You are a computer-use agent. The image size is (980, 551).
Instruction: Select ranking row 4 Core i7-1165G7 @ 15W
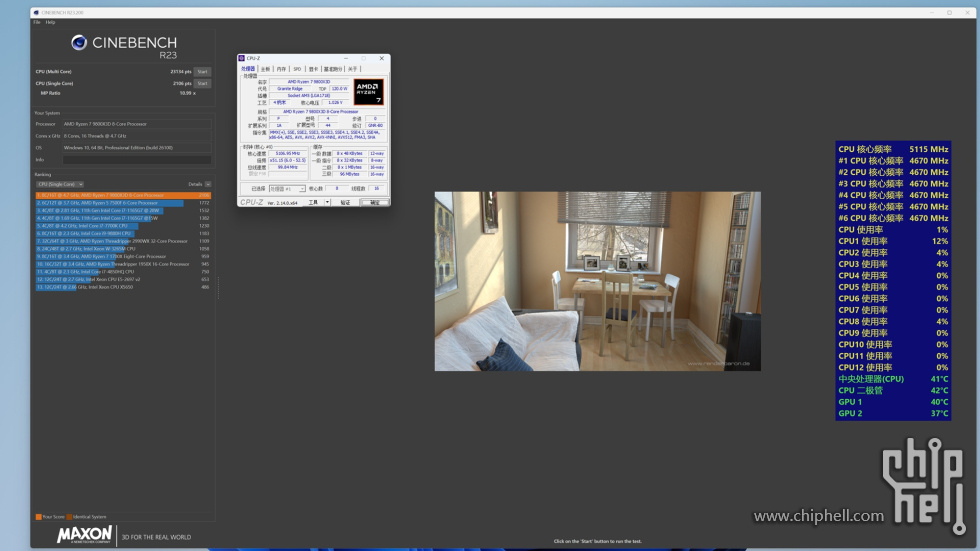coord(123,218)
